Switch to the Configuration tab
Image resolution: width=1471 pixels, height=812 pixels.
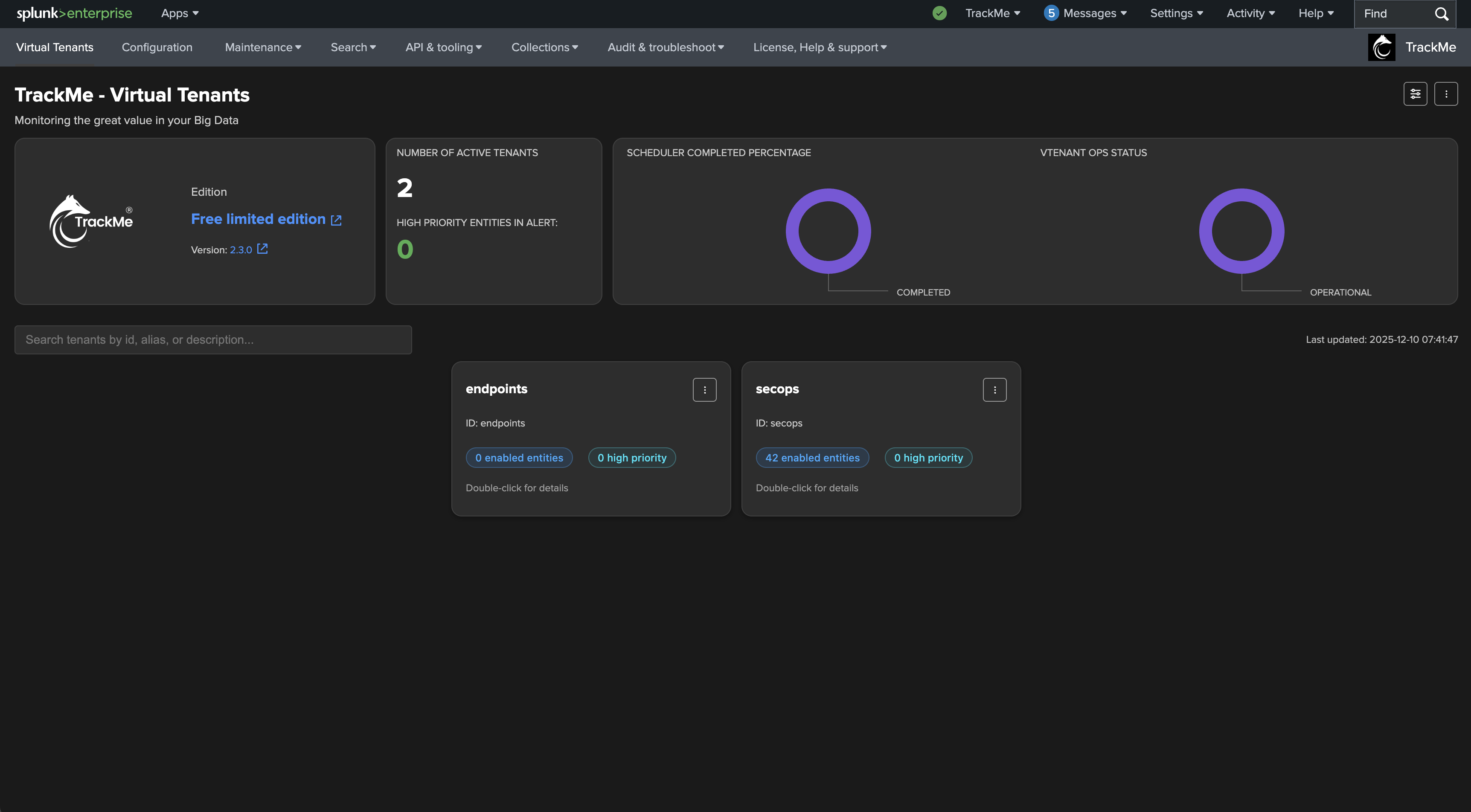click(157, 47)
